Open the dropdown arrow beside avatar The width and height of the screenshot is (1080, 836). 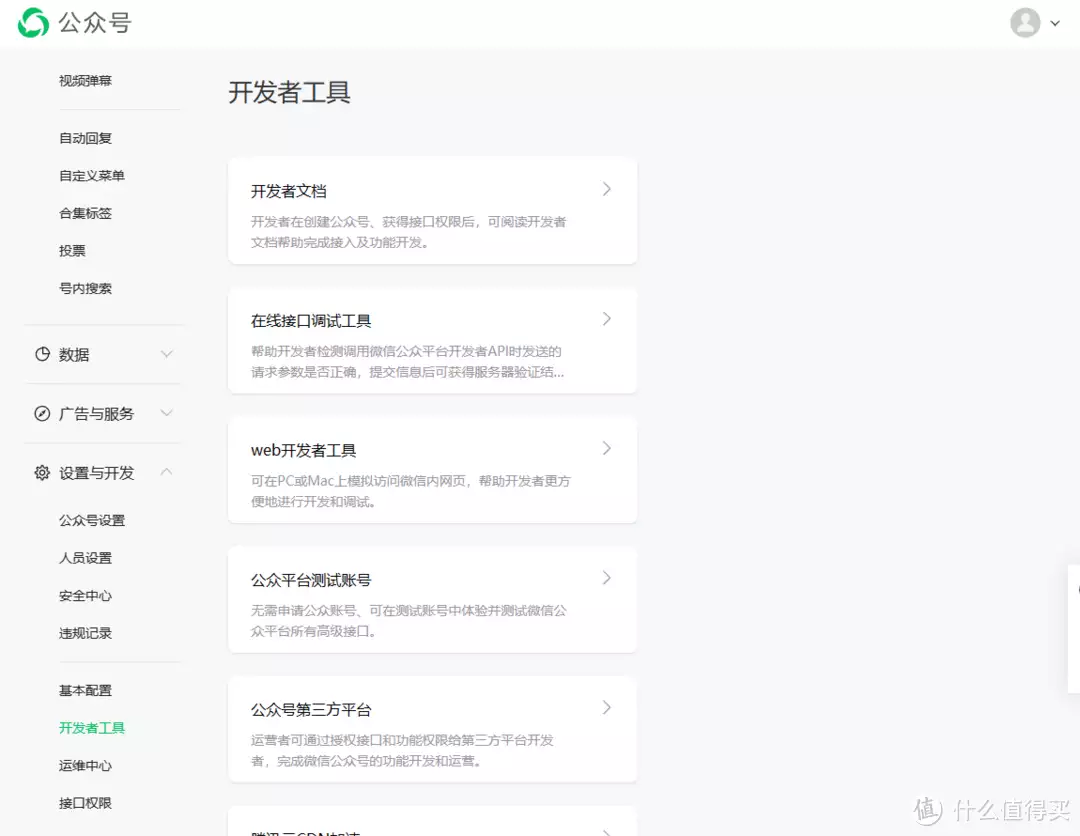tap(1055, 24)
